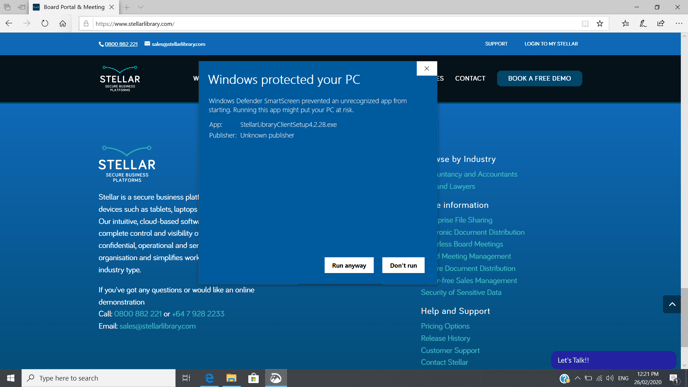Open Edge Settings and more menu

(679, 24)
